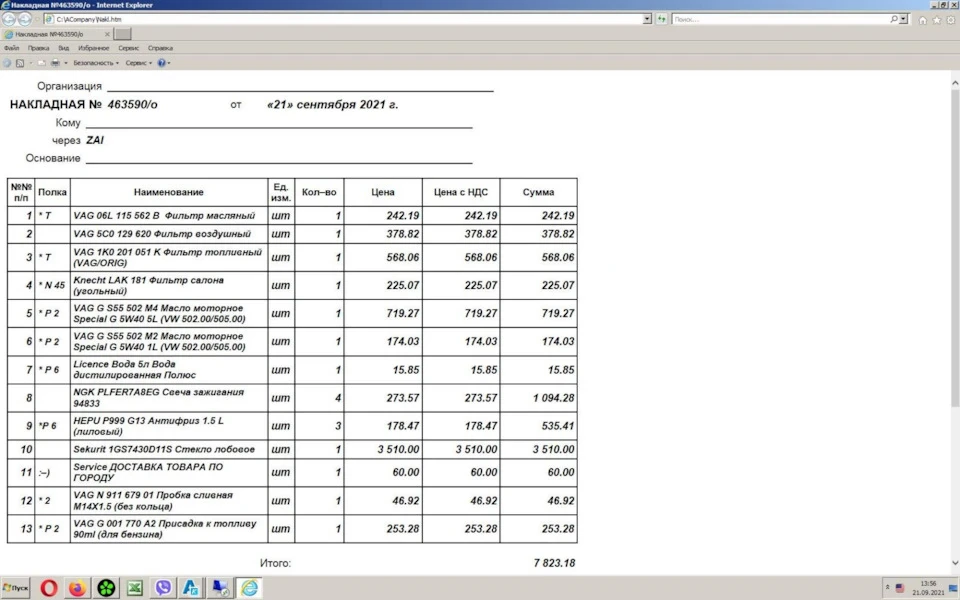Click the sum value 1 094.28
The width and height of the screenshot is (960, 600).
553,398
